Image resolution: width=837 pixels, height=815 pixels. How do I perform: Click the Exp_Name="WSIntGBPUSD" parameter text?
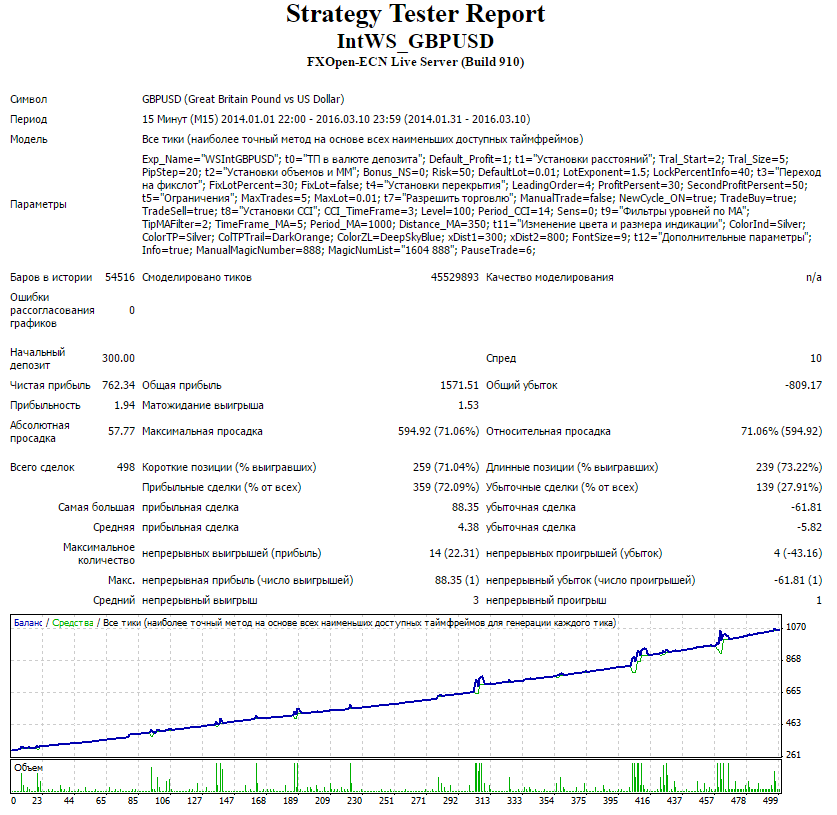pos(211,159)
